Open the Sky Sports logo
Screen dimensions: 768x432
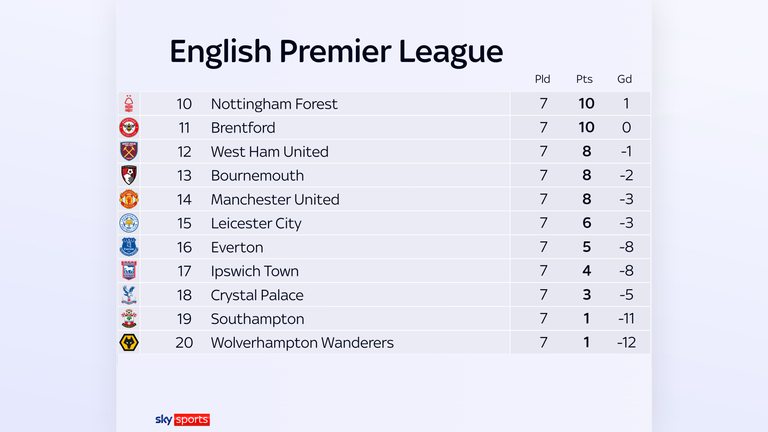[x=182, y=420]
